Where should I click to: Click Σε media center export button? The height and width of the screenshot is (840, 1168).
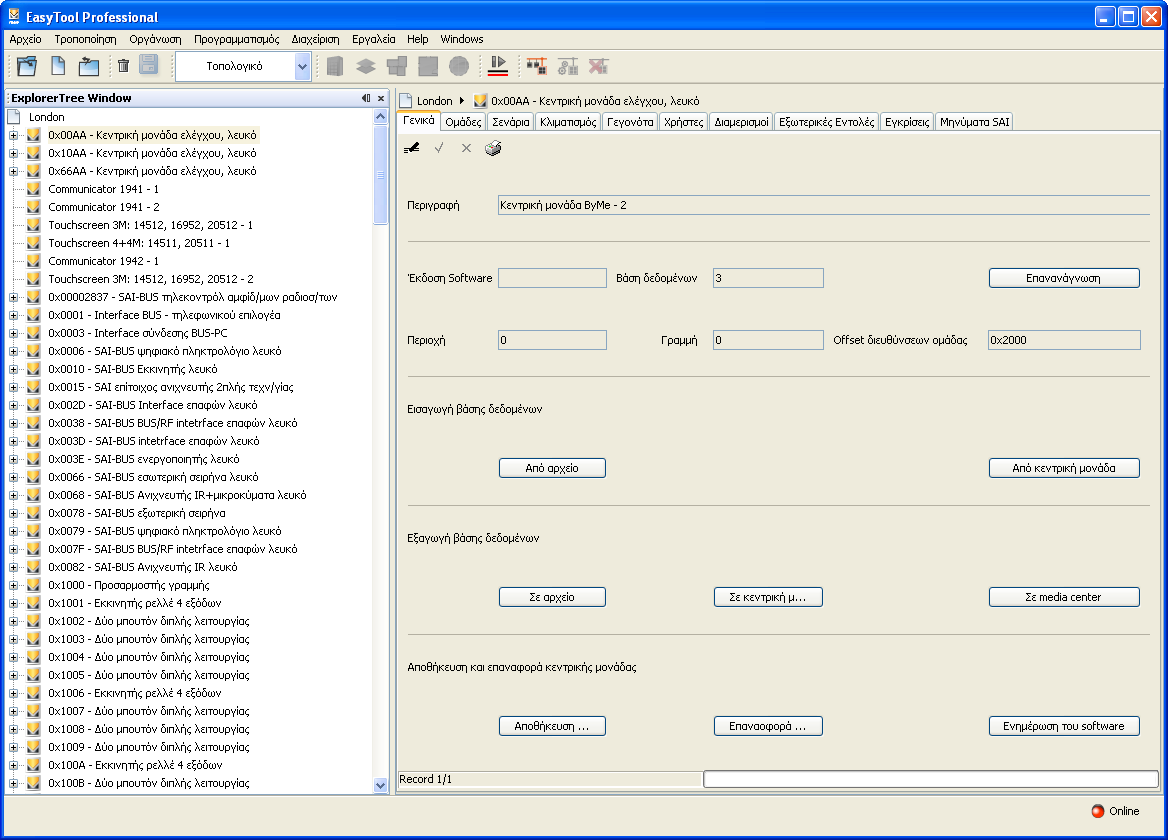[1064, 596]
